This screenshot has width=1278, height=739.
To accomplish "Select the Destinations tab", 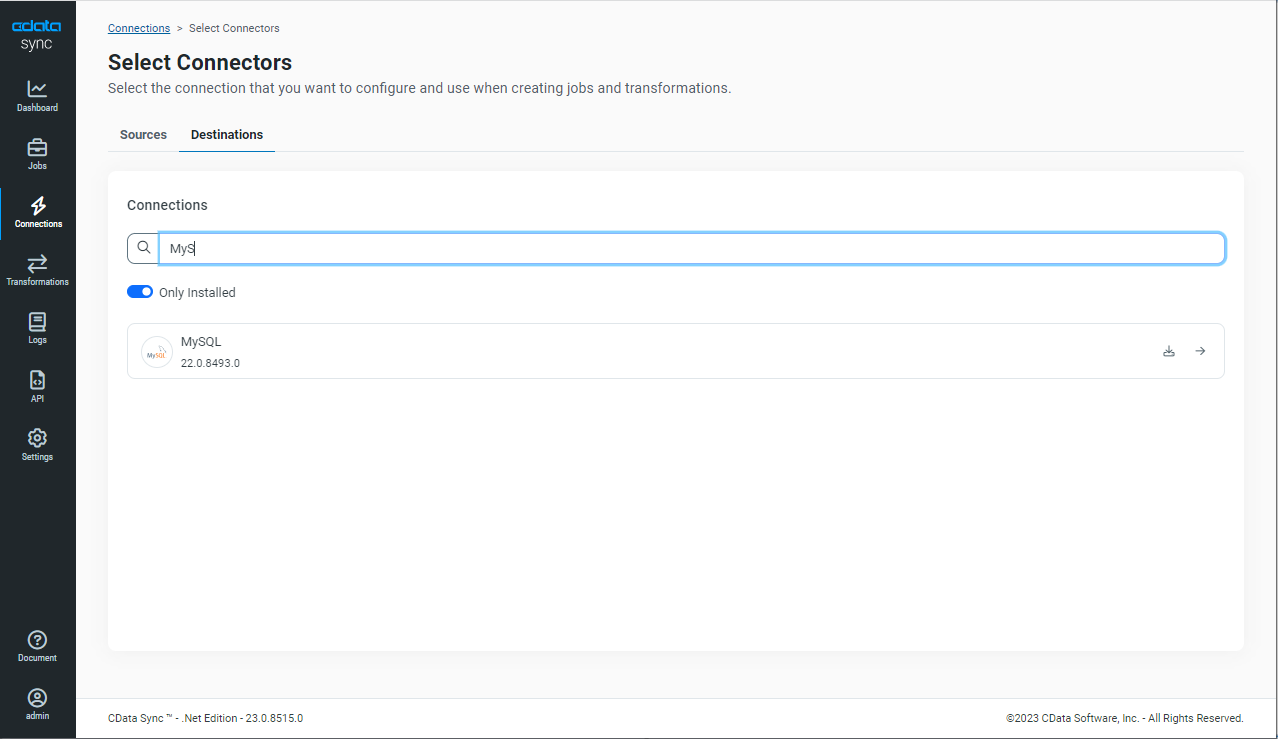I will 227,135.
